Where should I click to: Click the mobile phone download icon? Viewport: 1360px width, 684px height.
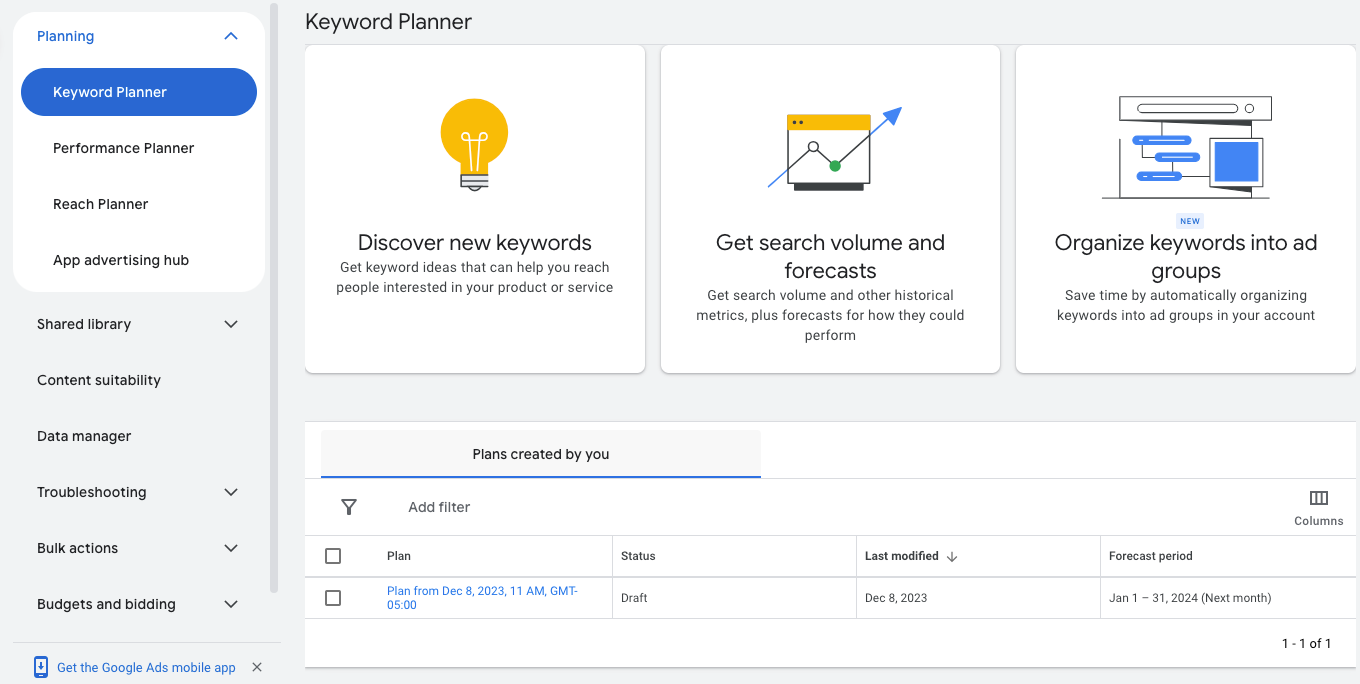coord(41,667)
